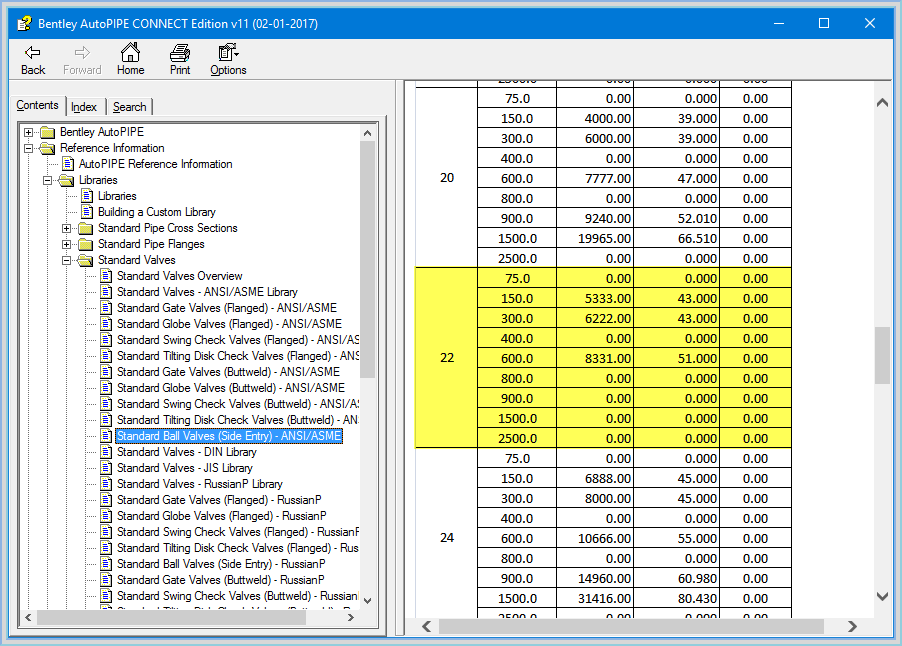Screen dimensions: 902x646
Task: Switch to the Search tab
Action: [129, 107]
